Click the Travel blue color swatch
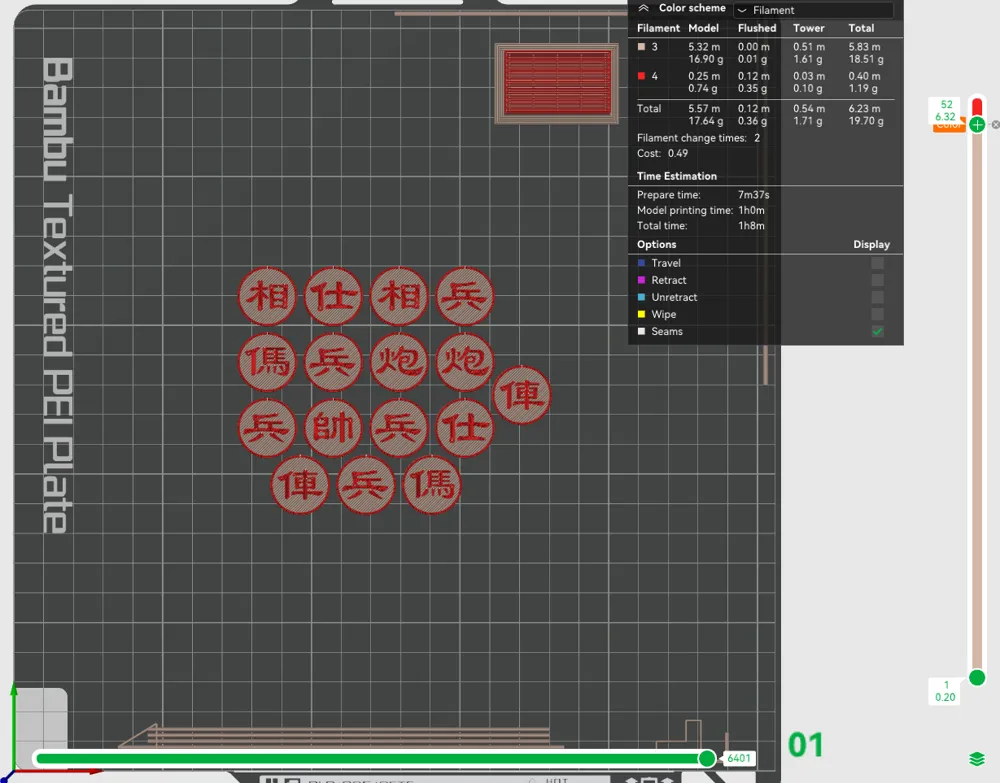Screen dimensions: 1000x783 click(x=642, y=263)
